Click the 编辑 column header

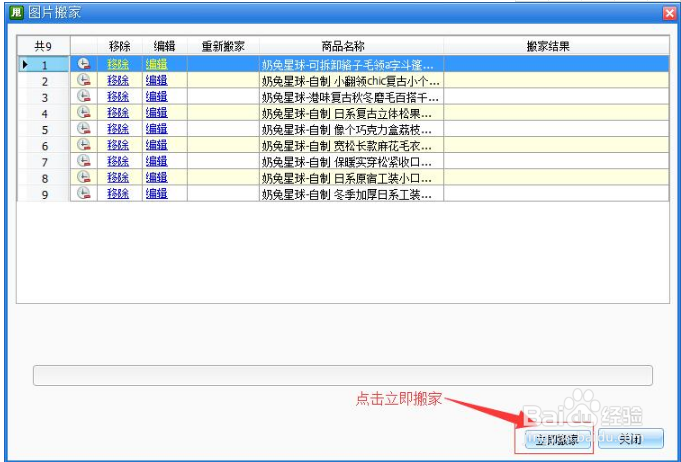coord(165,46)
